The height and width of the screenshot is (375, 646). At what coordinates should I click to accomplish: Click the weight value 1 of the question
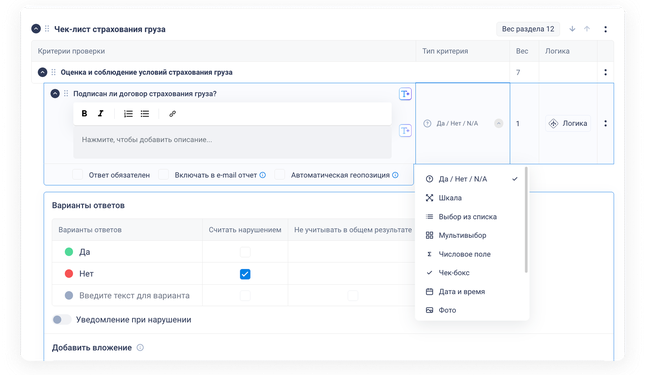click(x=518, y=123)
